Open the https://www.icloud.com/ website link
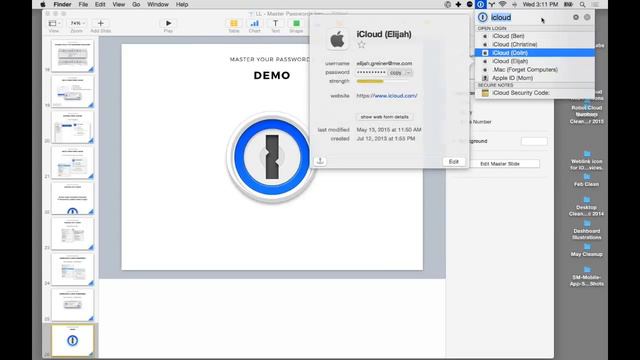The height and width of the screenshot is (360, 640). point(387,96)
